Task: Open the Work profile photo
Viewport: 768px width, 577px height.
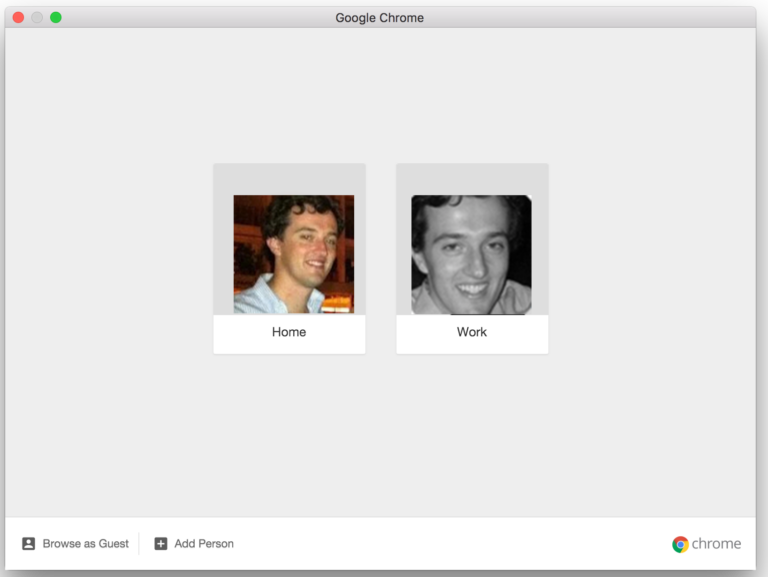Action: click(x=471, y=255)
